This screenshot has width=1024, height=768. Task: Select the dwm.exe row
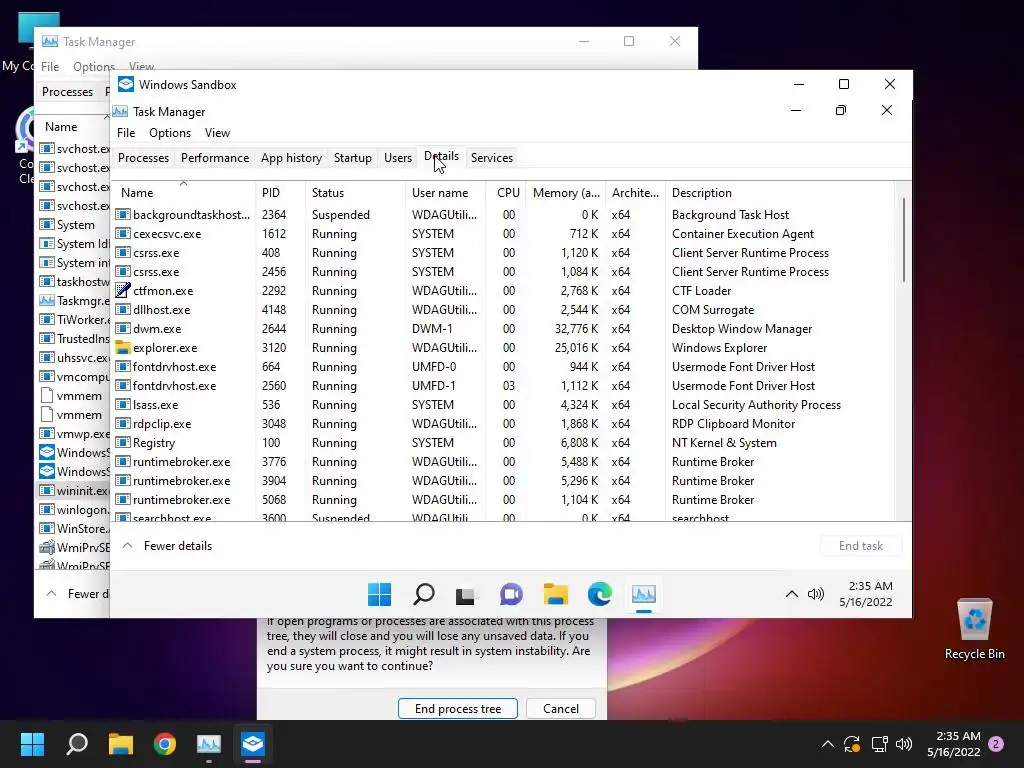(x=504, y=328)
